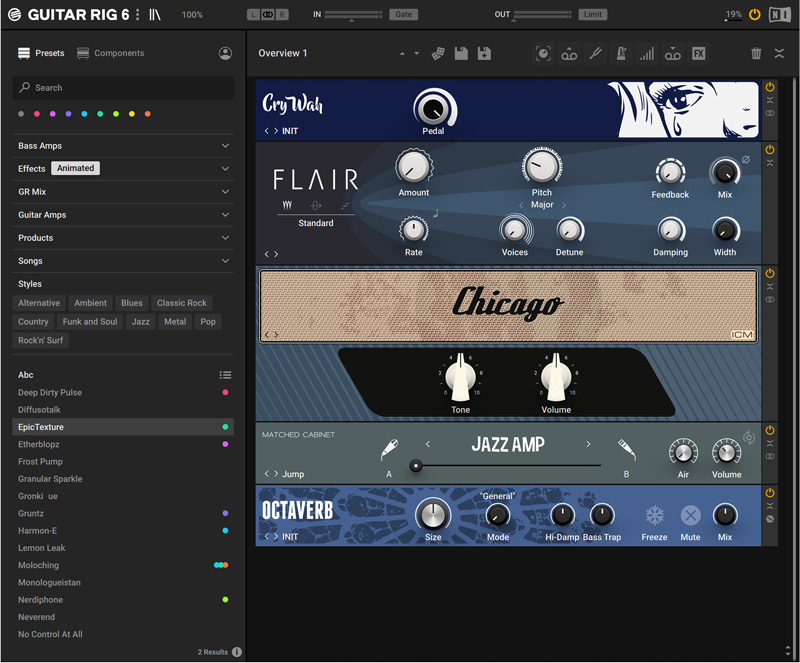Bypass the Matched Cabinet power button

[770, 430]
